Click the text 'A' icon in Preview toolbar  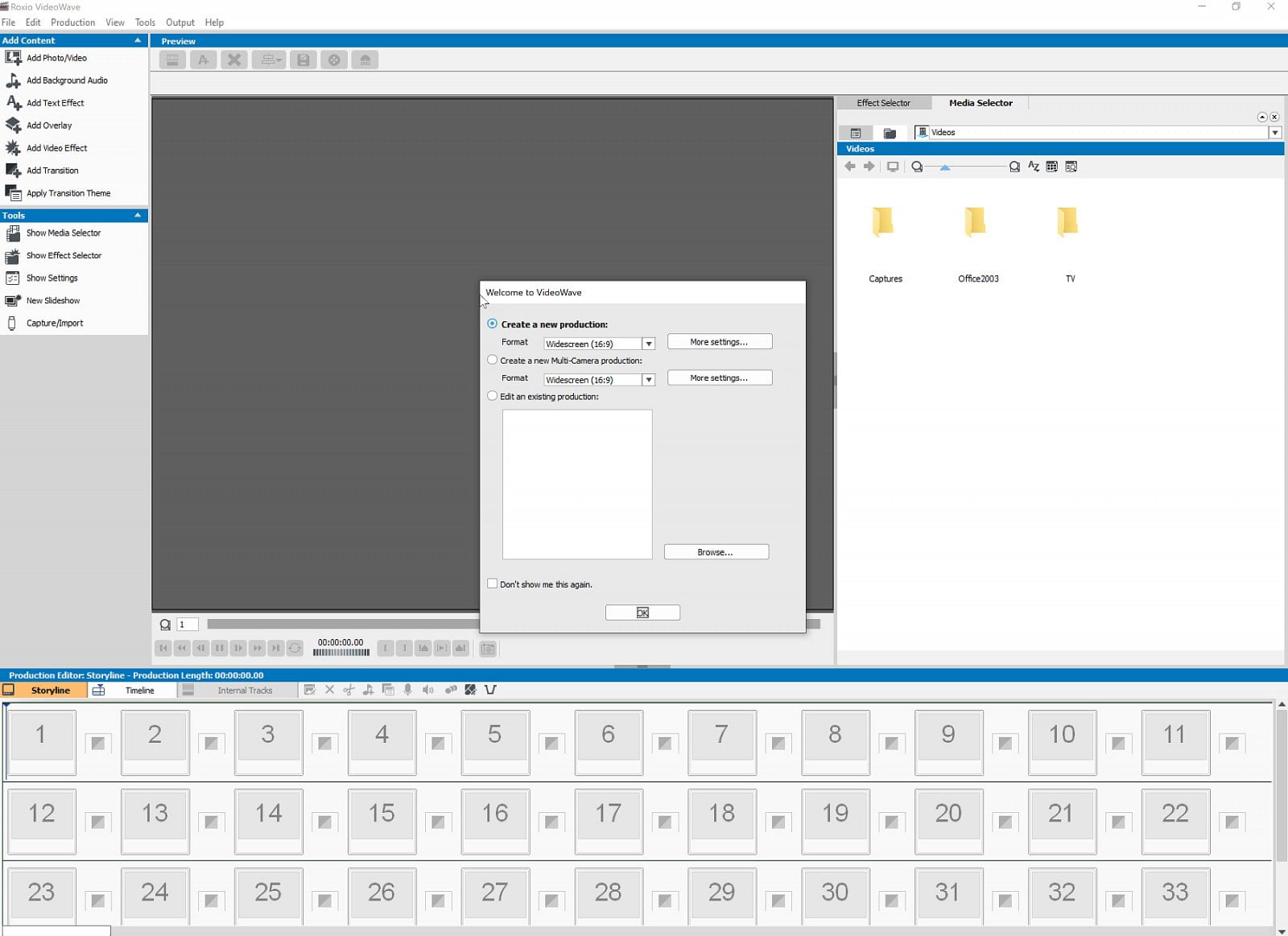tap(203, 60)
